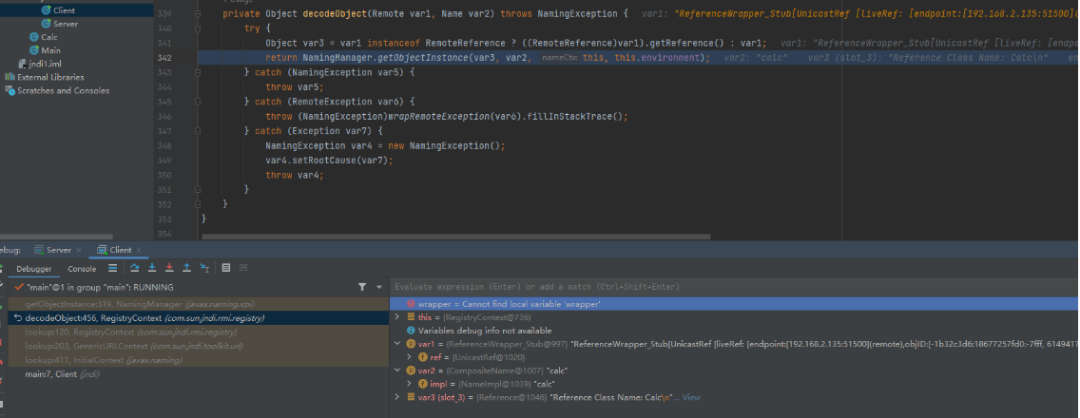Select the lookup:203 GenericURLContext frame

tap(198, 346)
